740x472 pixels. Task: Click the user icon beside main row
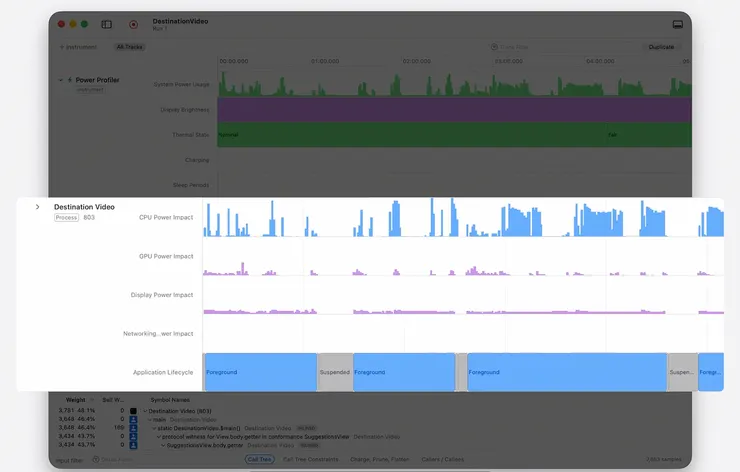point(134,419)
